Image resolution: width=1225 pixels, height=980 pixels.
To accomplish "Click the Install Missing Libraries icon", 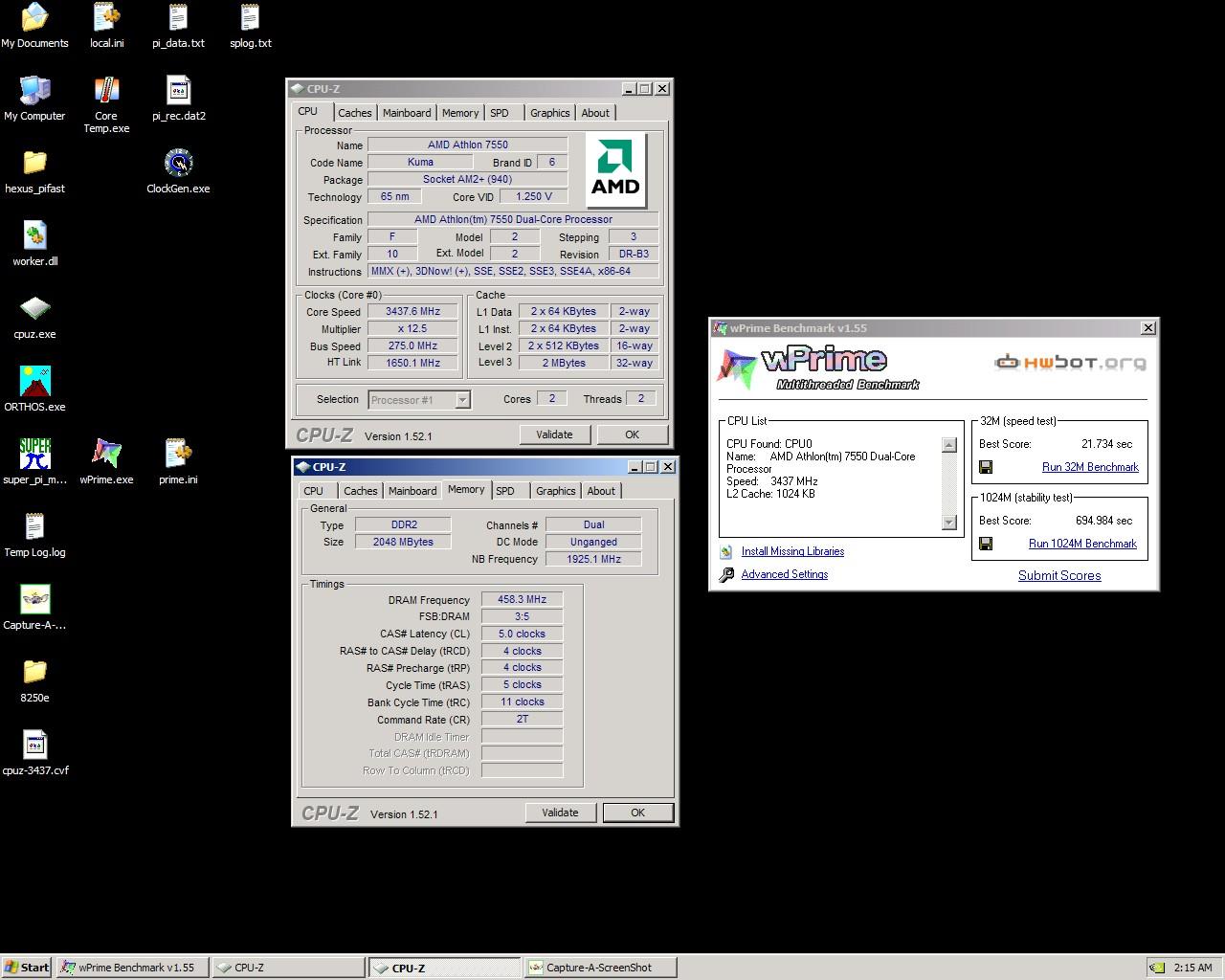I will coord(725,552).
